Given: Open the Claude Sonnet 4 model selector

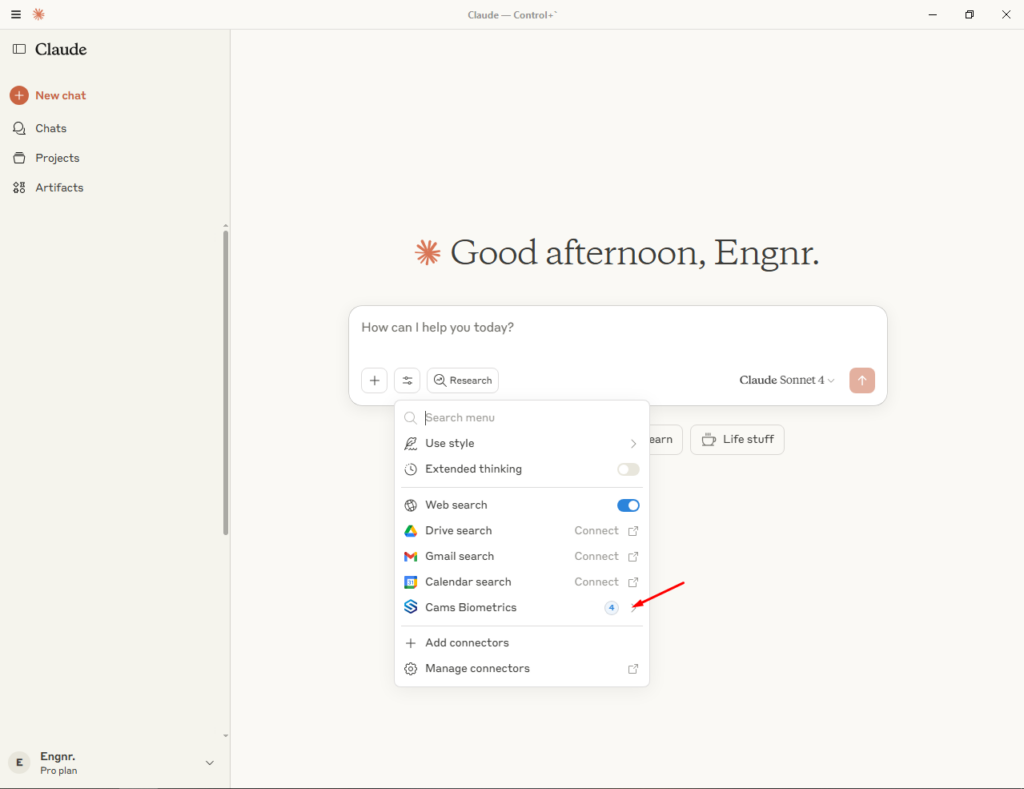Looking at the screenshot, I should [x=786, y=380].
